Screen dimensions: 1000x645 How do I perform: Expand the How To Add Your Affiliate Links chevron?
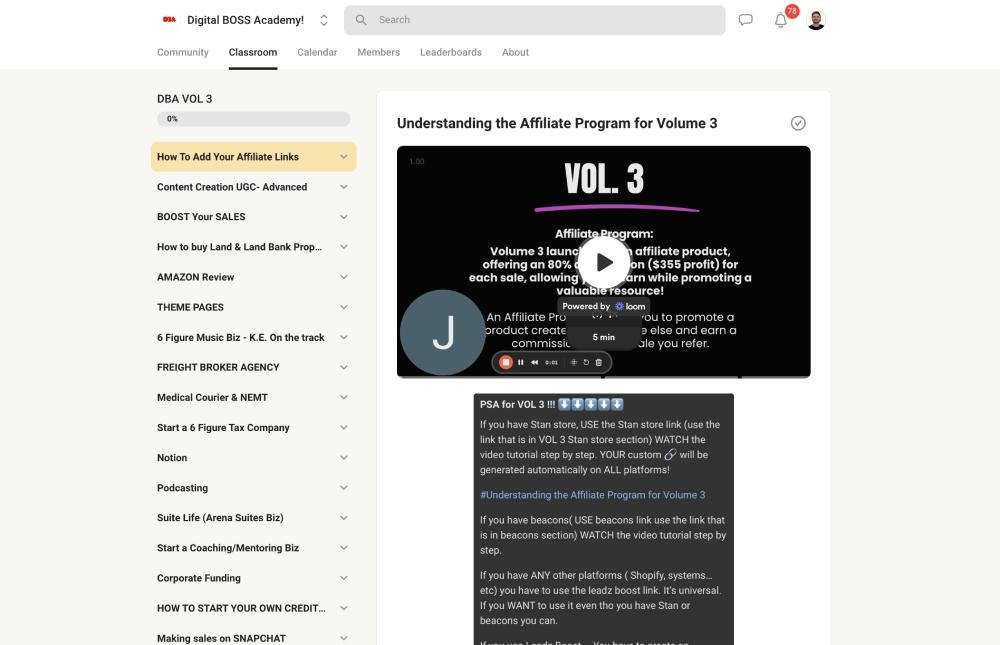tap(344, 157)
